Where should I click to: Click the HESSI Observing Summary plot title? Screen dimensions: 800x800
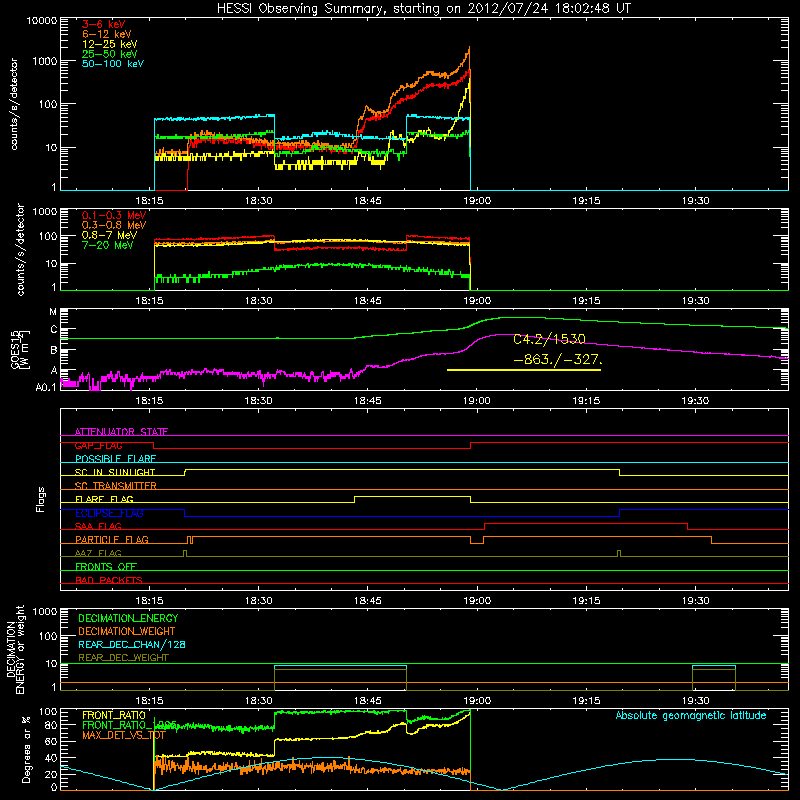(423, 8)
